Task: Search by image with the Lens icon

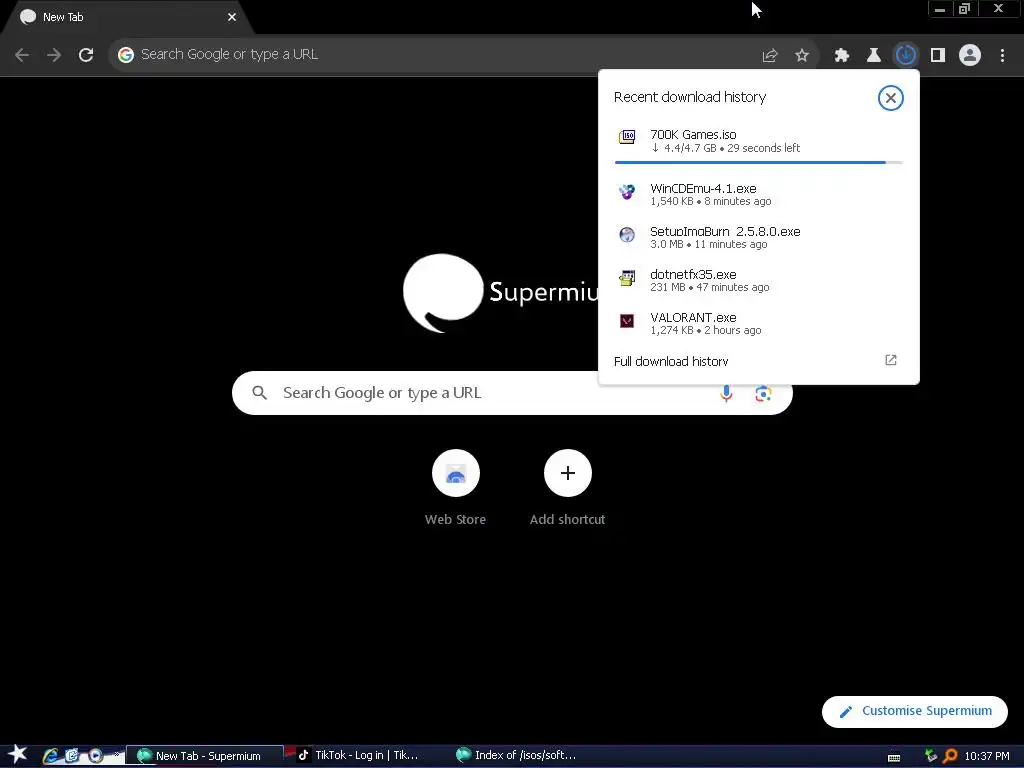Action: click(x=763, y=393)
